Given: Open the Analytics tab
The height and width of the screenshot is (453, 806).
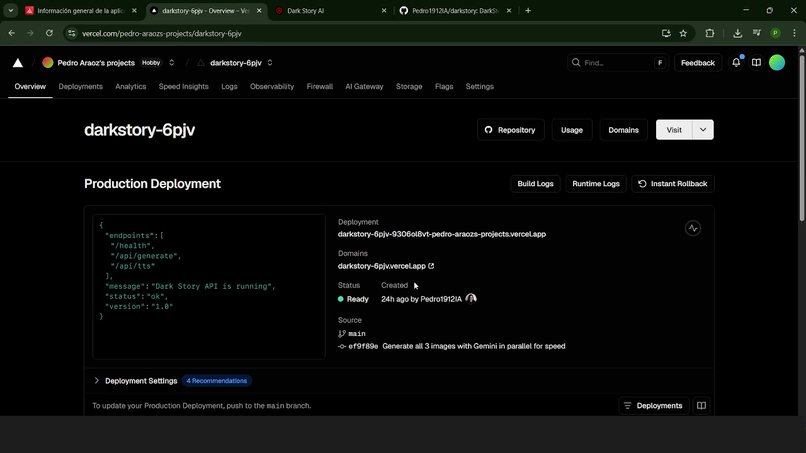Looking at the screenshot, I should (x=131, y=86).
